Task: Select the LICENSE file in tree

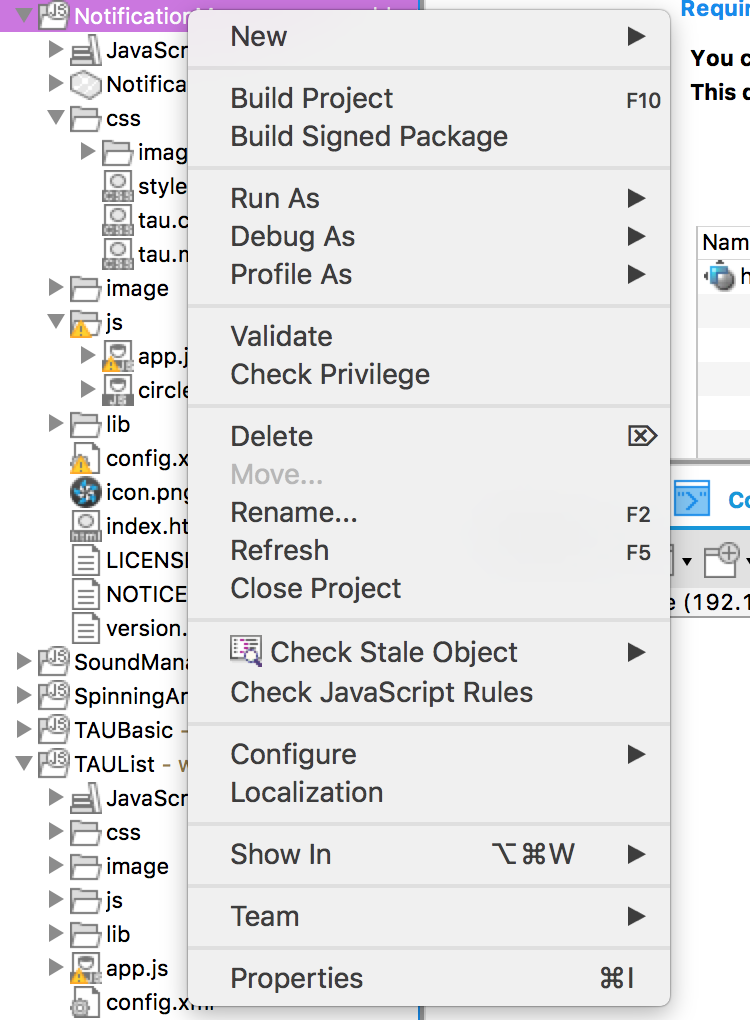Action: tap(145, 560)
